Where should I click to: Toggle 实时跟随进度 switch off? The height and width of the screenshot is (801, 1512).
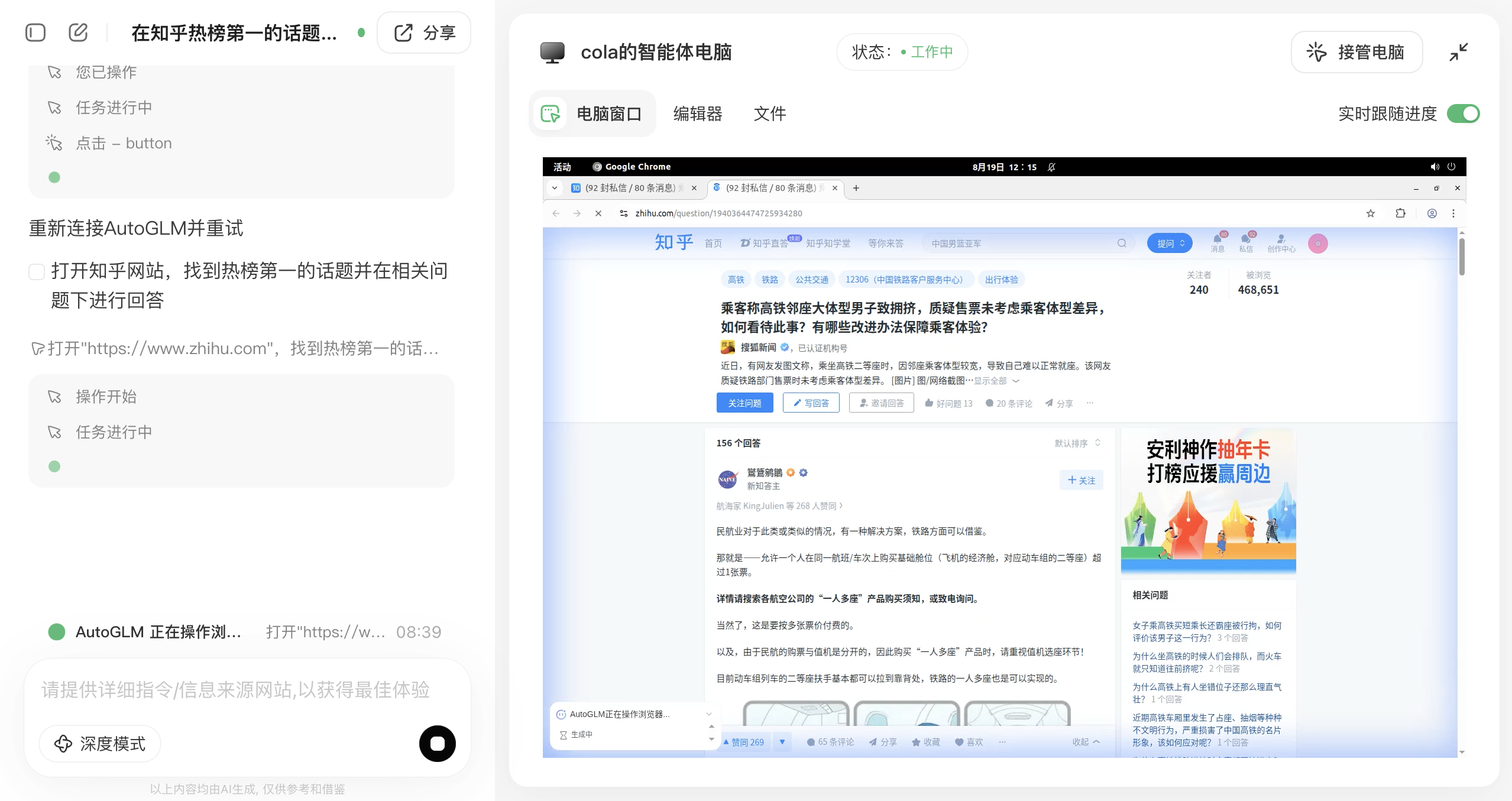[1463, 113]
